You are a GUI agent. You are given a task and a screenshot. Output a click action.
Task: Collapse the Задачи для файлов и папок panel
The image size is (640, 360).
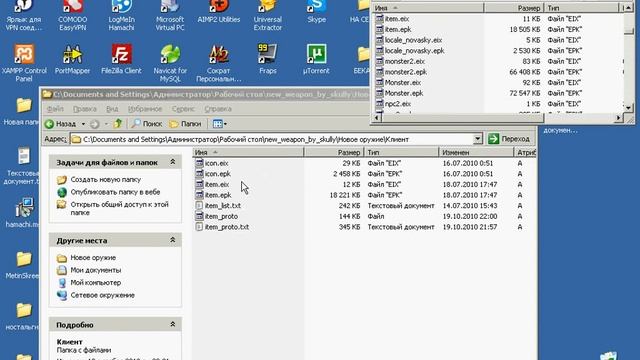(173, 162)
